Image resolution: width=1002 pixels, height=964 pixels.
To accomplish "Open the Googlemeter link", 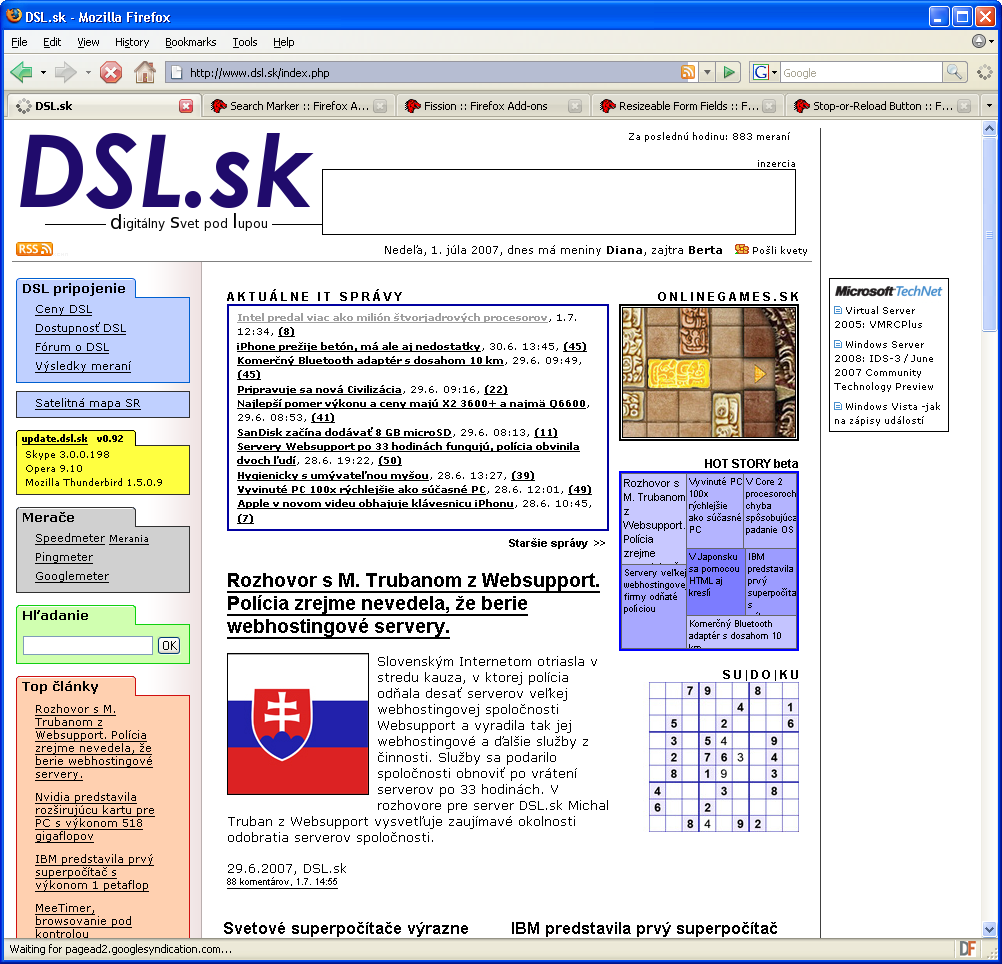I will (x=72, y=576).
